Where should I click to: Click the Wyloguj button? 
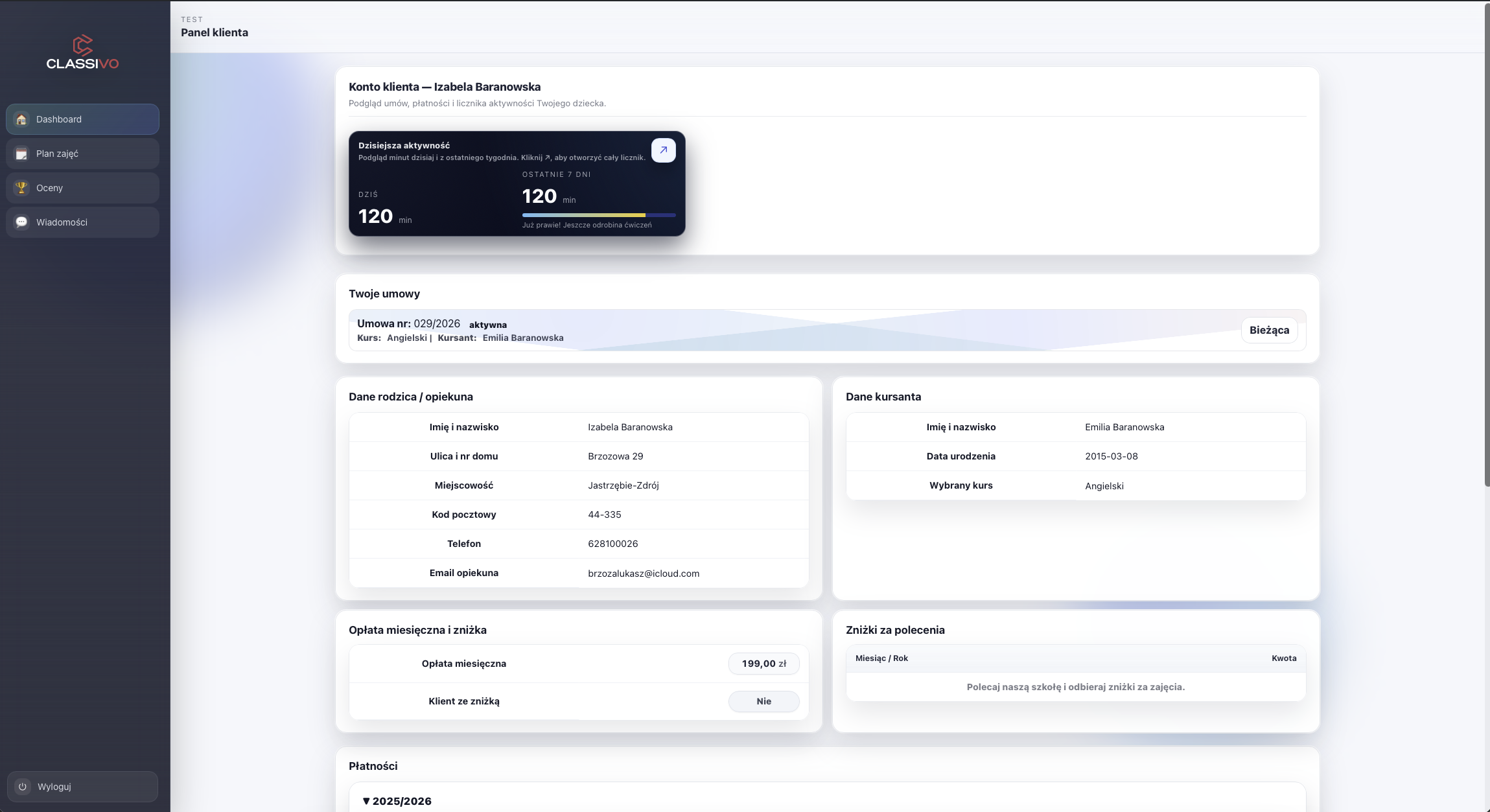point(82,787)
